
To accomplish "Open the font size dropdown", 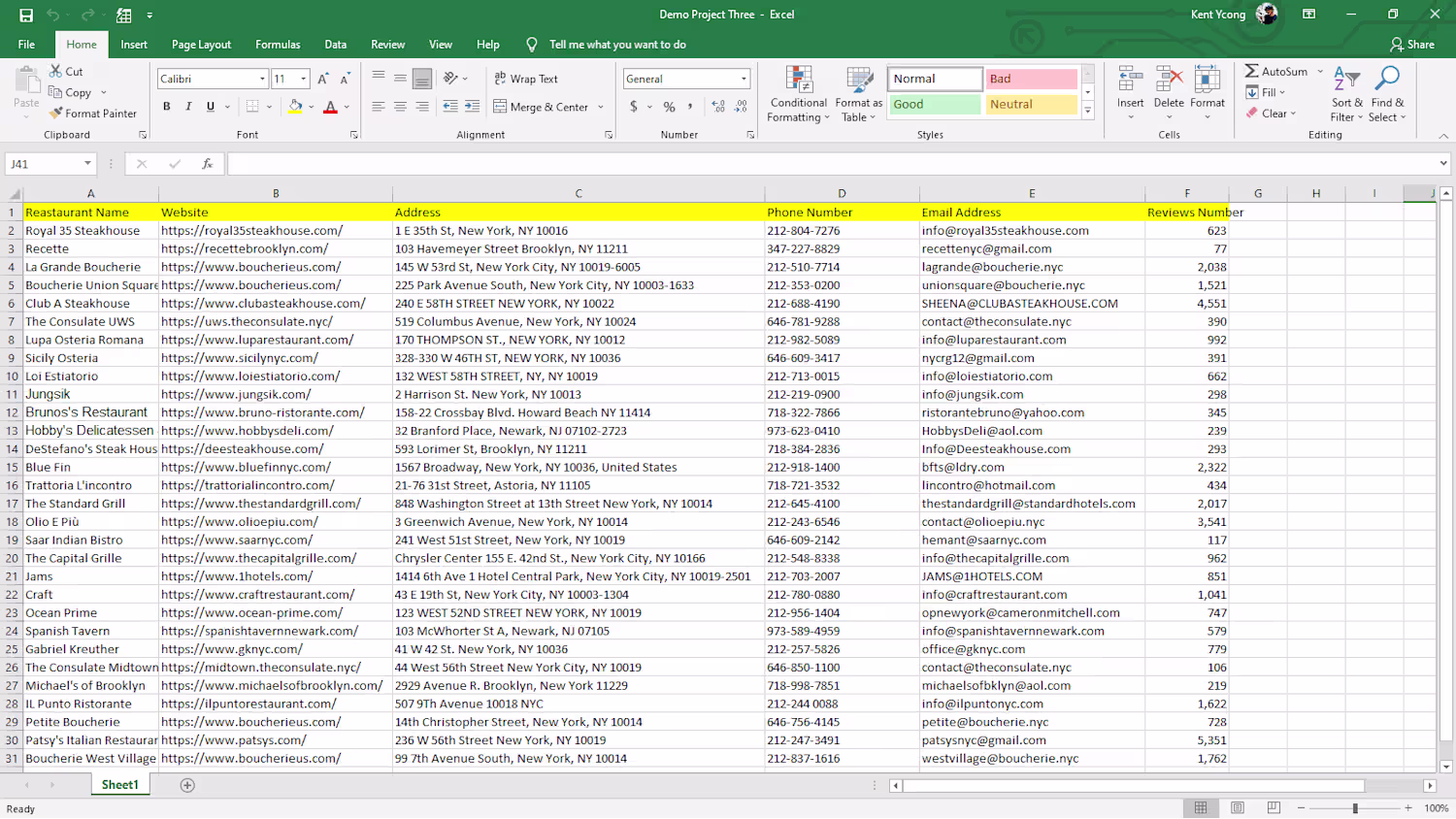I will (303, 79).
